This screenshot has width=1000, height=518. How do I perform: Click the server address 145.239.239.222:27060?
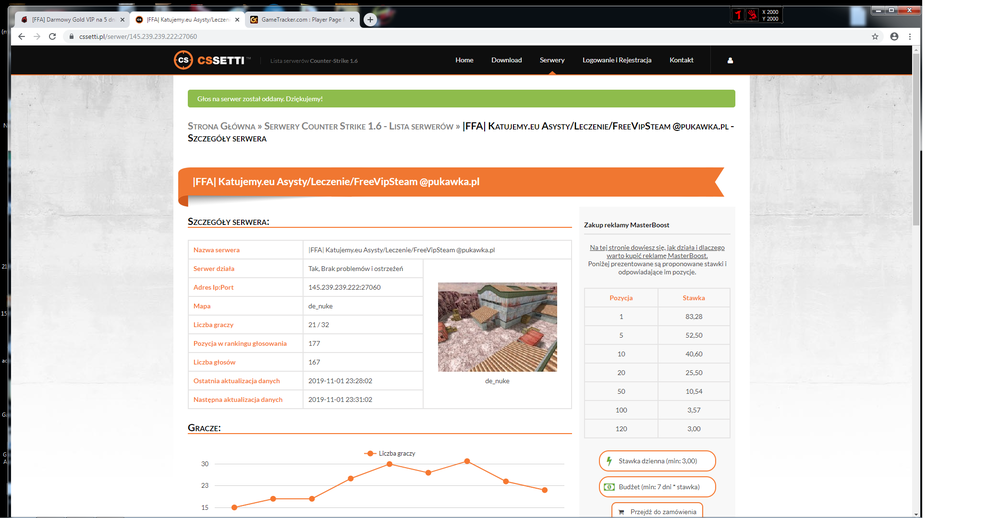coord(344,287)
